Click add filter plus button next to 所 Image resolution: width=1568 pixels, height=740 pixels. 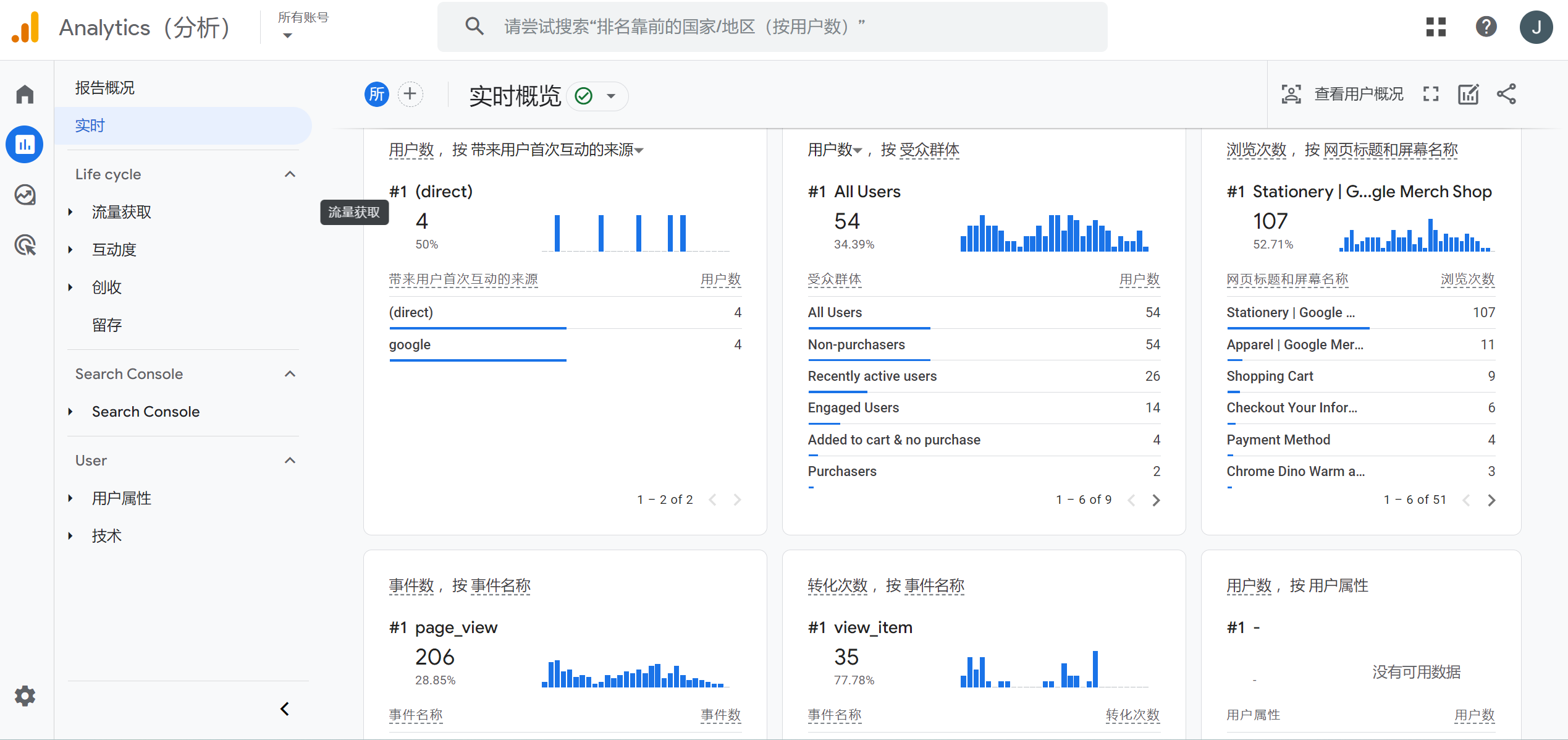point(409,96)
